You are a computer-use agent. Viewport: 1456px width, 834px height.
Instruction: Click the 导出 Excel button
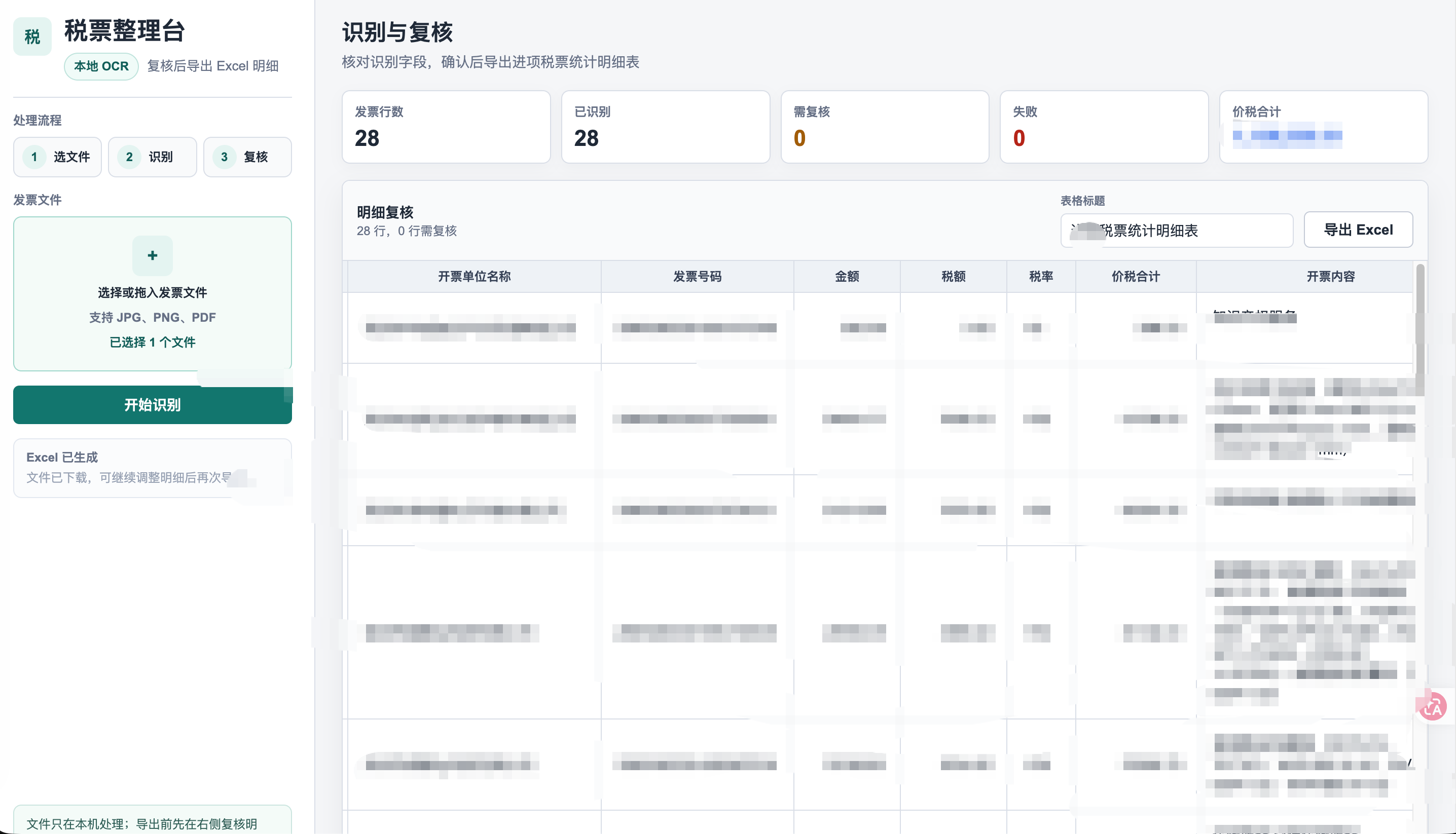pyautogui.click(x=1358, y=230)
